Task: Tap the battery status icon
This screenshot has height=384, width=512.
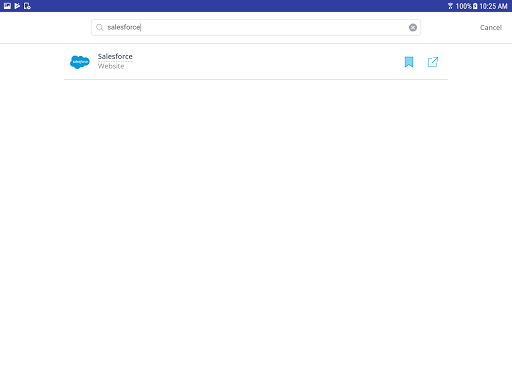Action: click(x=475, y=6)
